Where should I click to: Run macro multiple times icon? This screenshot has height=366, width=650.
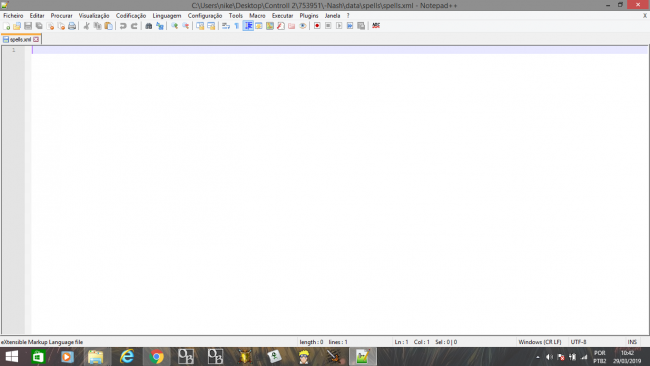point(350,26)
